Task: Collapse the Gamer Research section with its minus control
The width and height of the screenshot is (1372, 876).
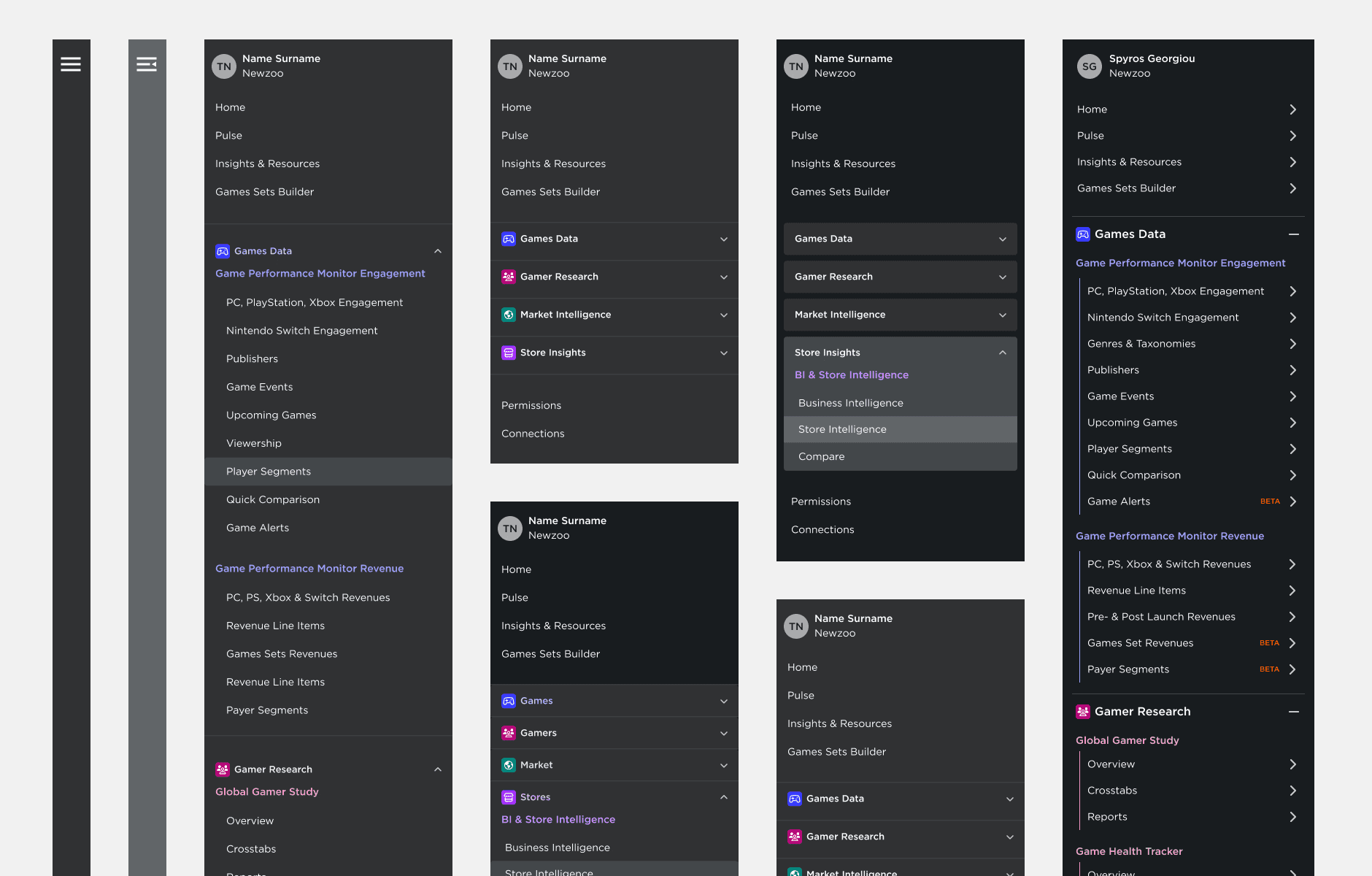Action: tap(1294, 712)
